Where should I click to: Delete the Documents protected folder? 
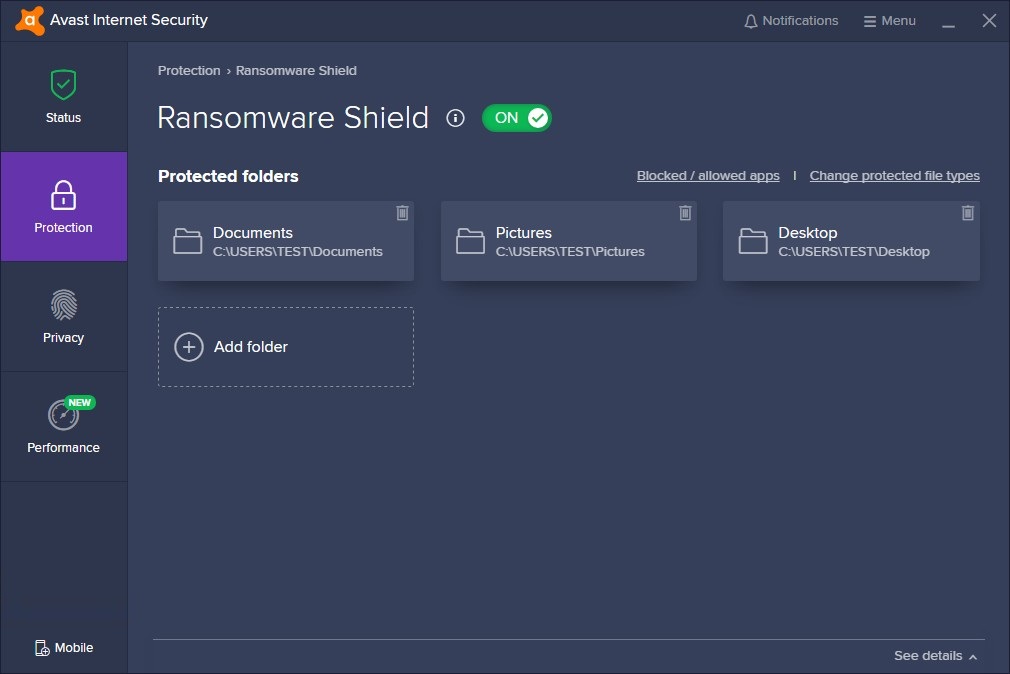tap(402, 213)
